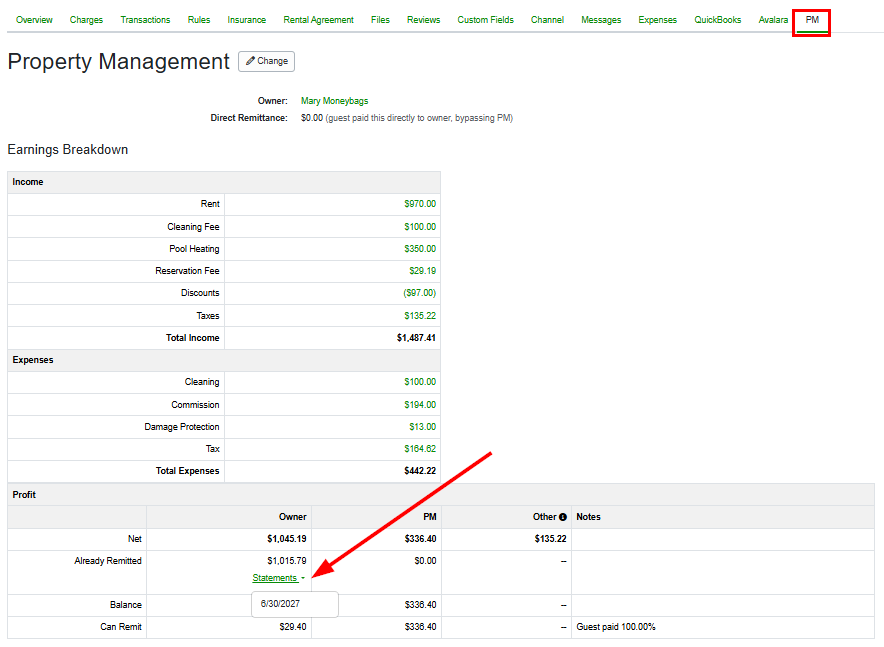Select the 6/30/2027 statement entry
The width and height of the screenshot is (884, 647).
pos(280,604)
